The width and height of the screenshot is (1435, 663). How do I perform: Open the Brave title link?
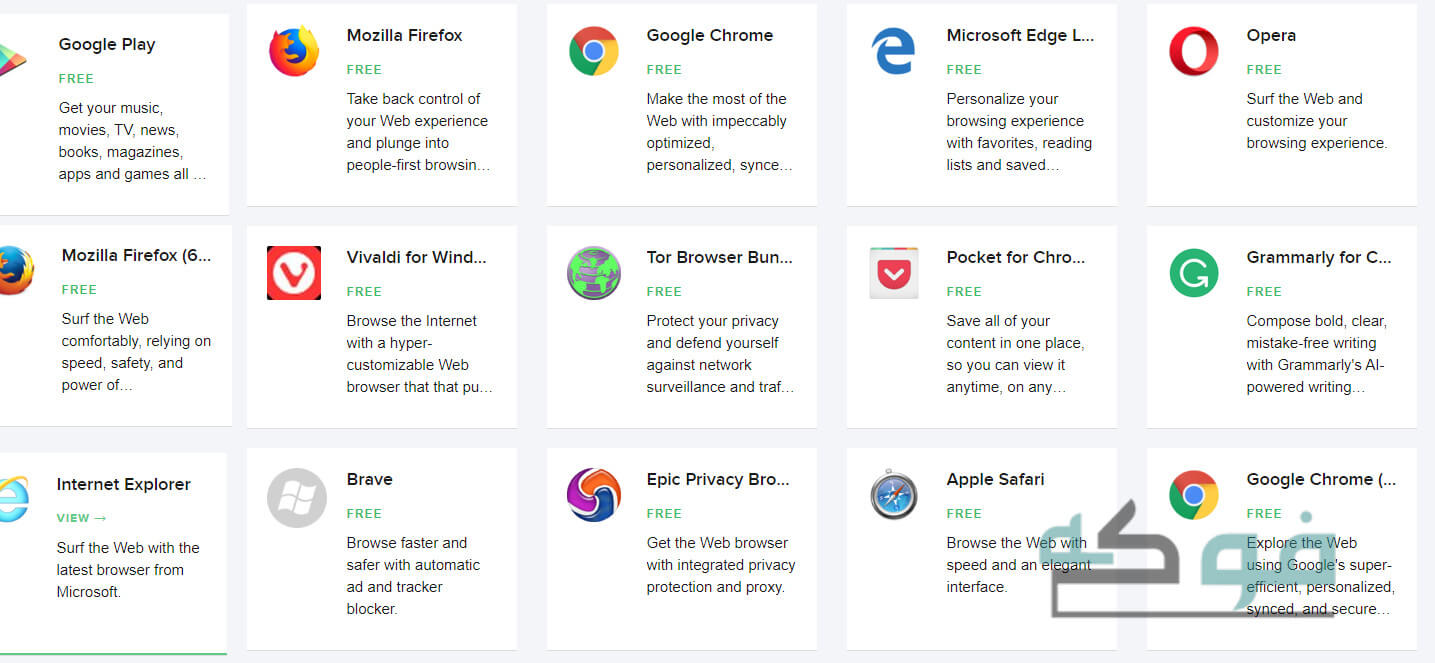click(369, 479)
